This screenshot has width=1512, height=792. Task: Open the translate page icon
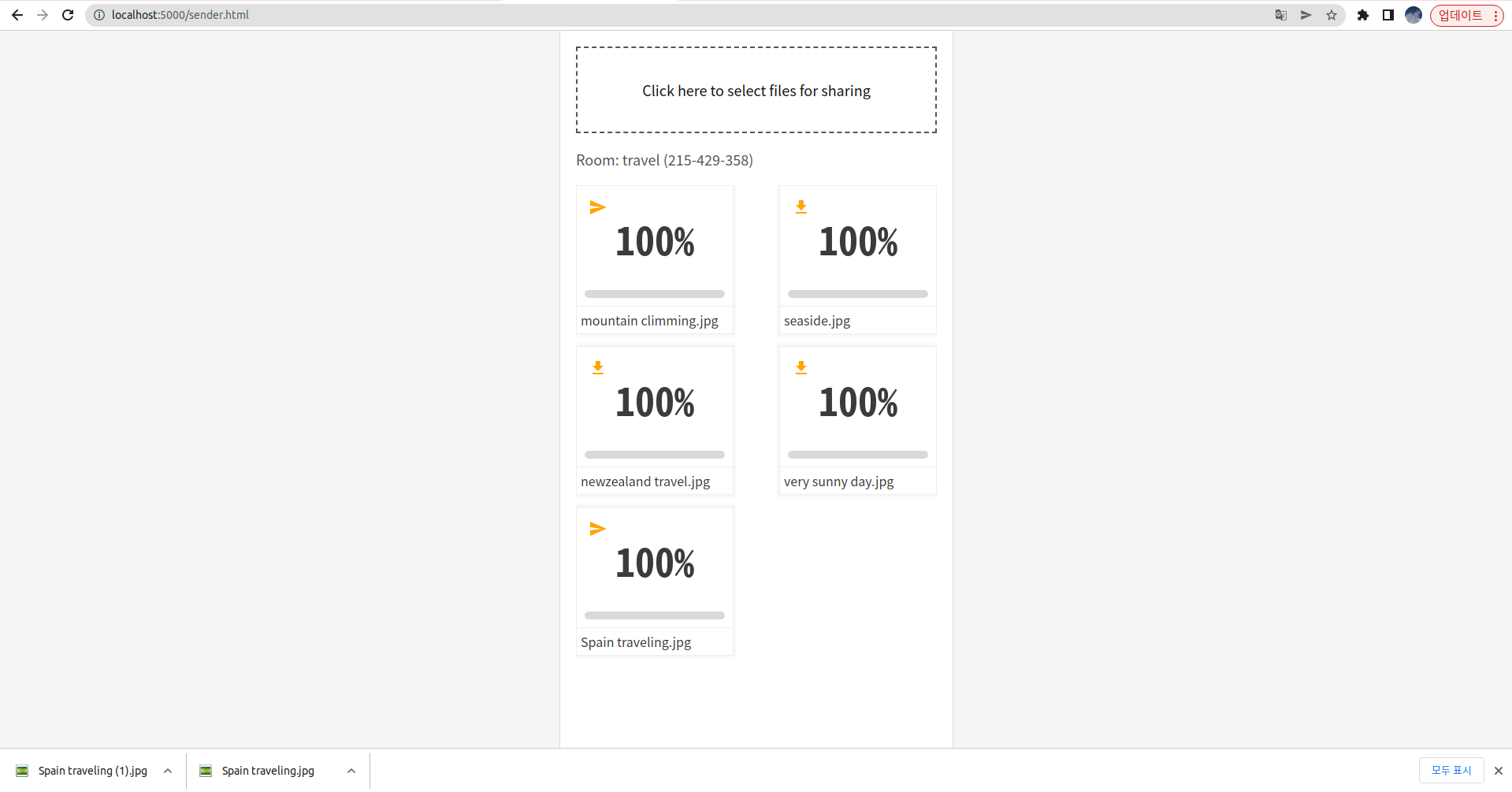coord(1281,15)
